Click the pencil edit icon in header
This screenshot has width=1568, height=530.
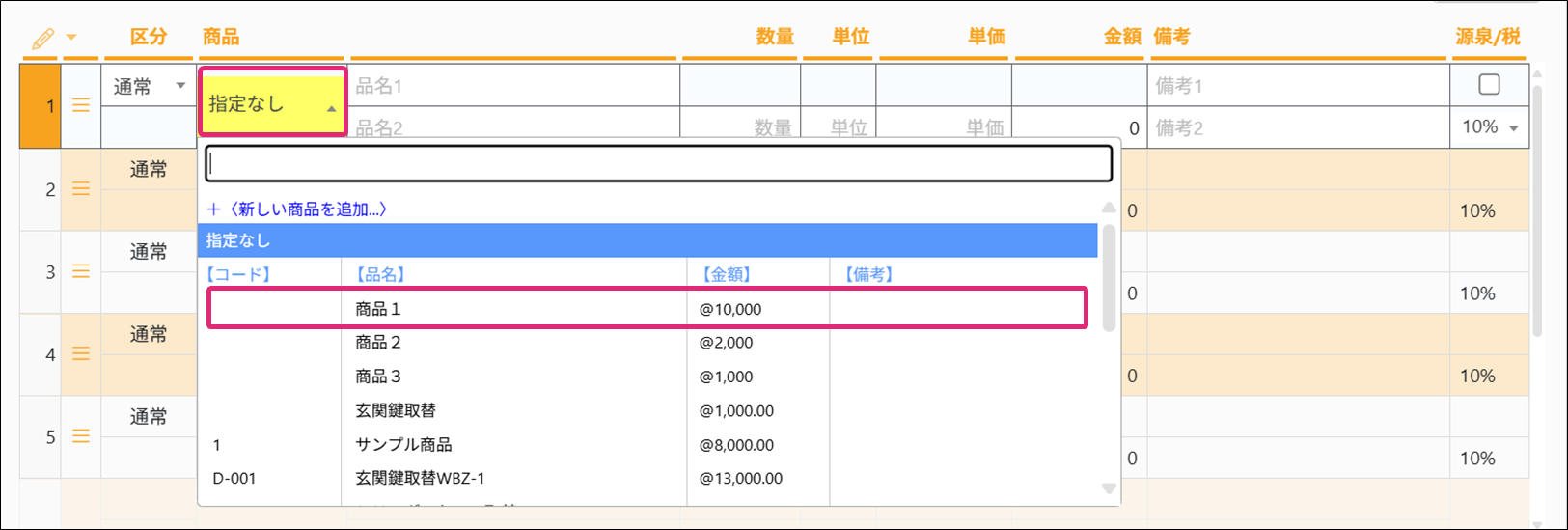pos(42,39)
